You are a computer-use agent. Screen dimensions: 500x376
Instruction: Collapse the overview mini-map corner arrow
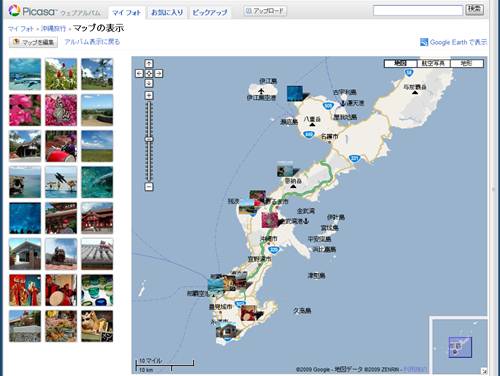click(484, 370)
